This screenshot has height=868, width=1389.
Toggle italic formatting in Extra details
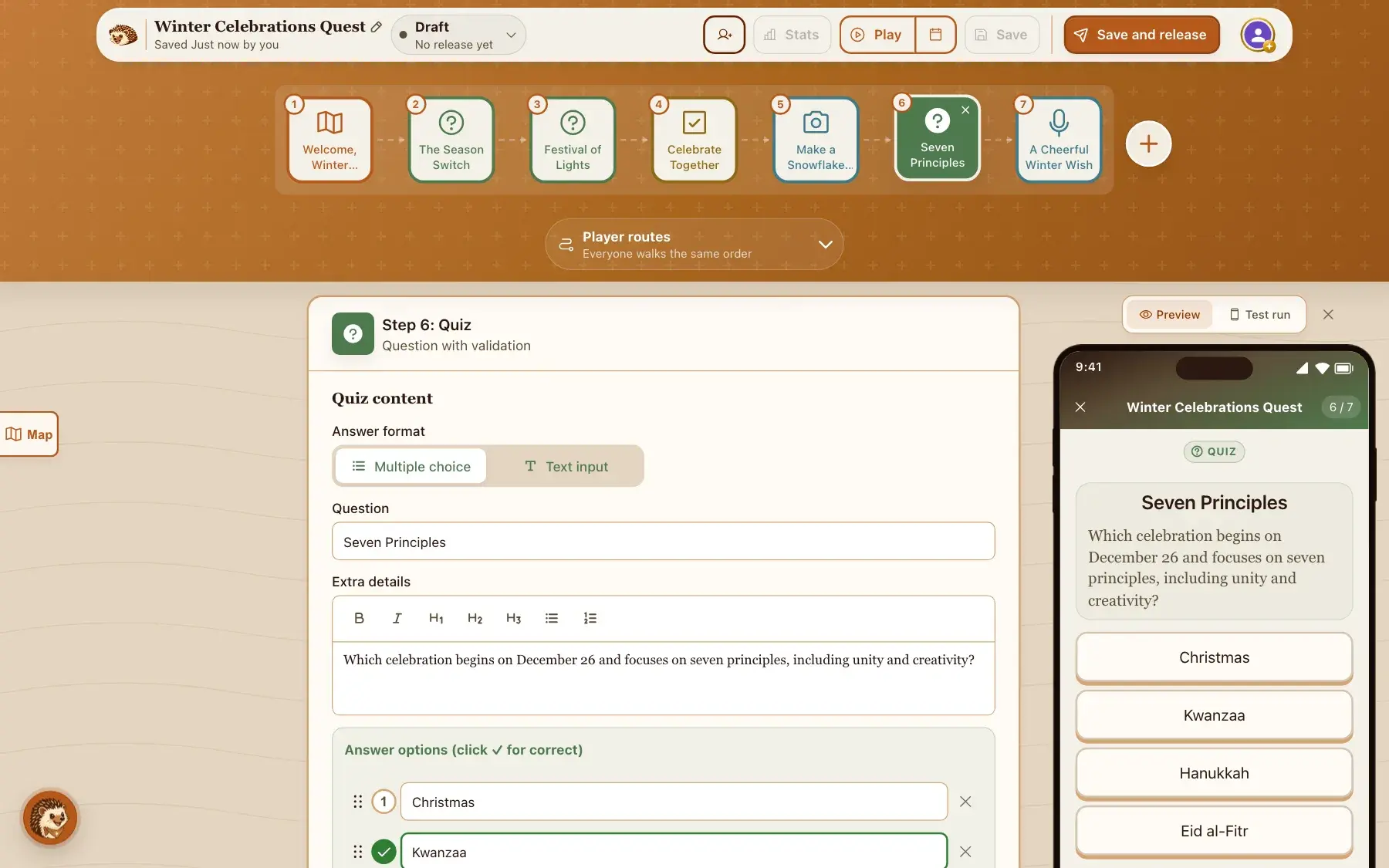(x=397, y=618)
